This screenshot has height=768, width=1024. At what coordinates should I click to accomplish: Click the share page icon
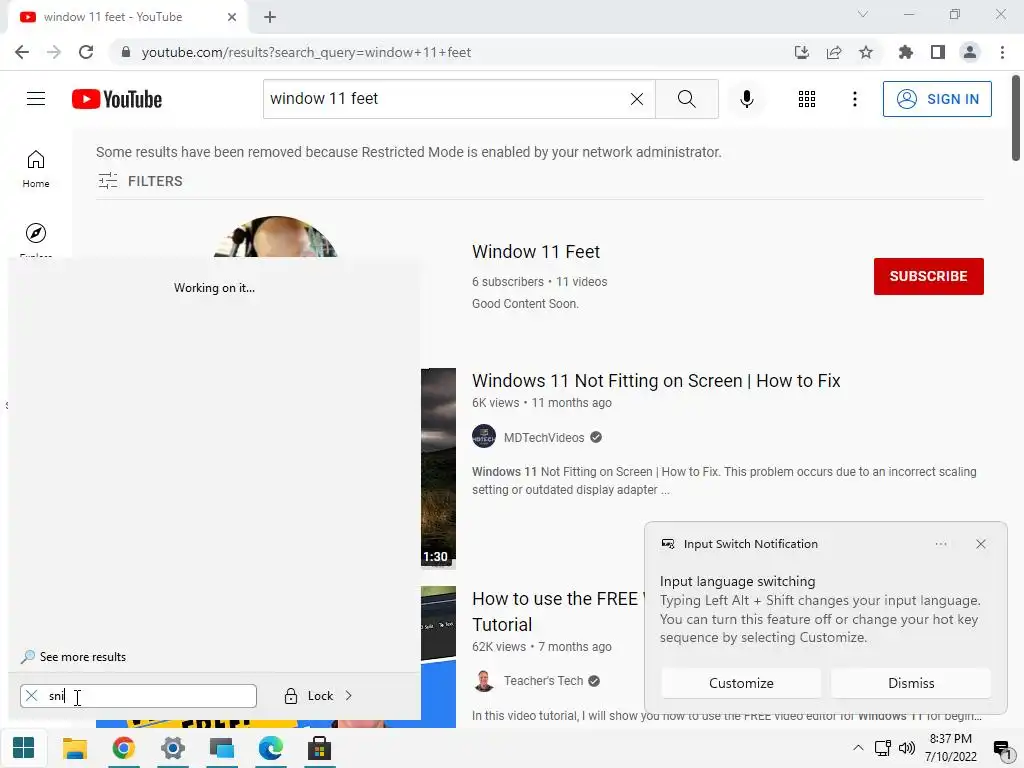coord(834,52)
